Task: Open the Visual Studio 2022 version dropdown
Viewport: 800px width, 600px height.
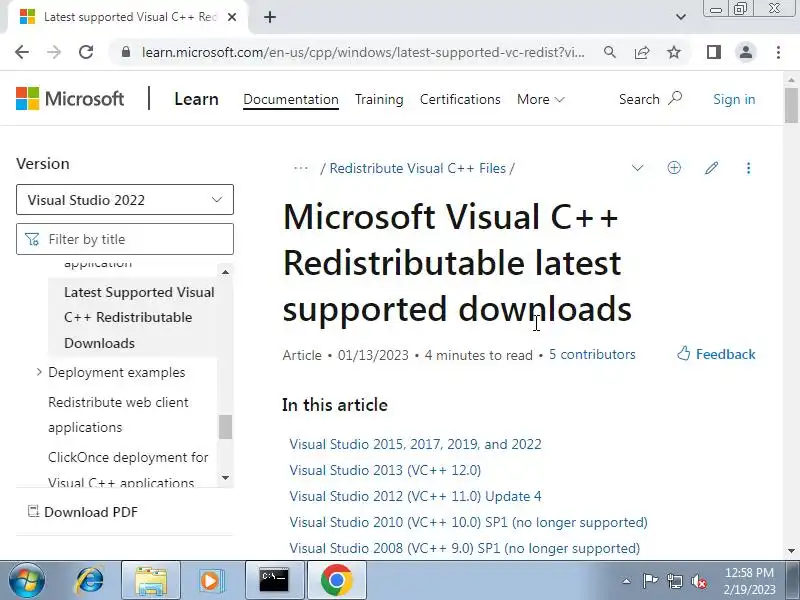Action: click(125, 199)
